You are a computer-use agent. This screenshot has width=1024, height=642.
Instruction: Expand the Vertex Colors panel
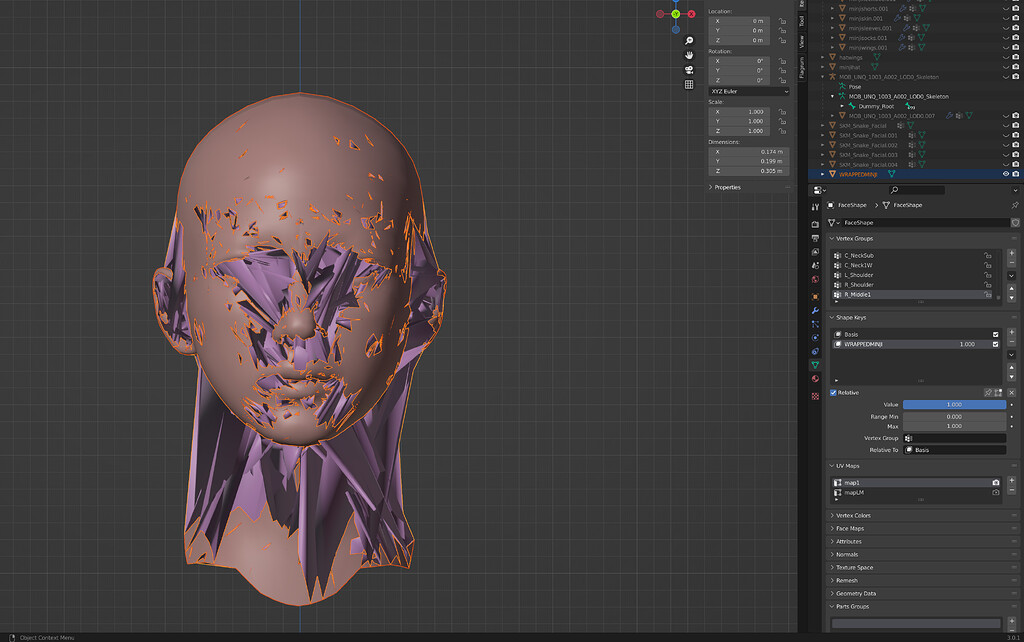[x=852, y=515]
